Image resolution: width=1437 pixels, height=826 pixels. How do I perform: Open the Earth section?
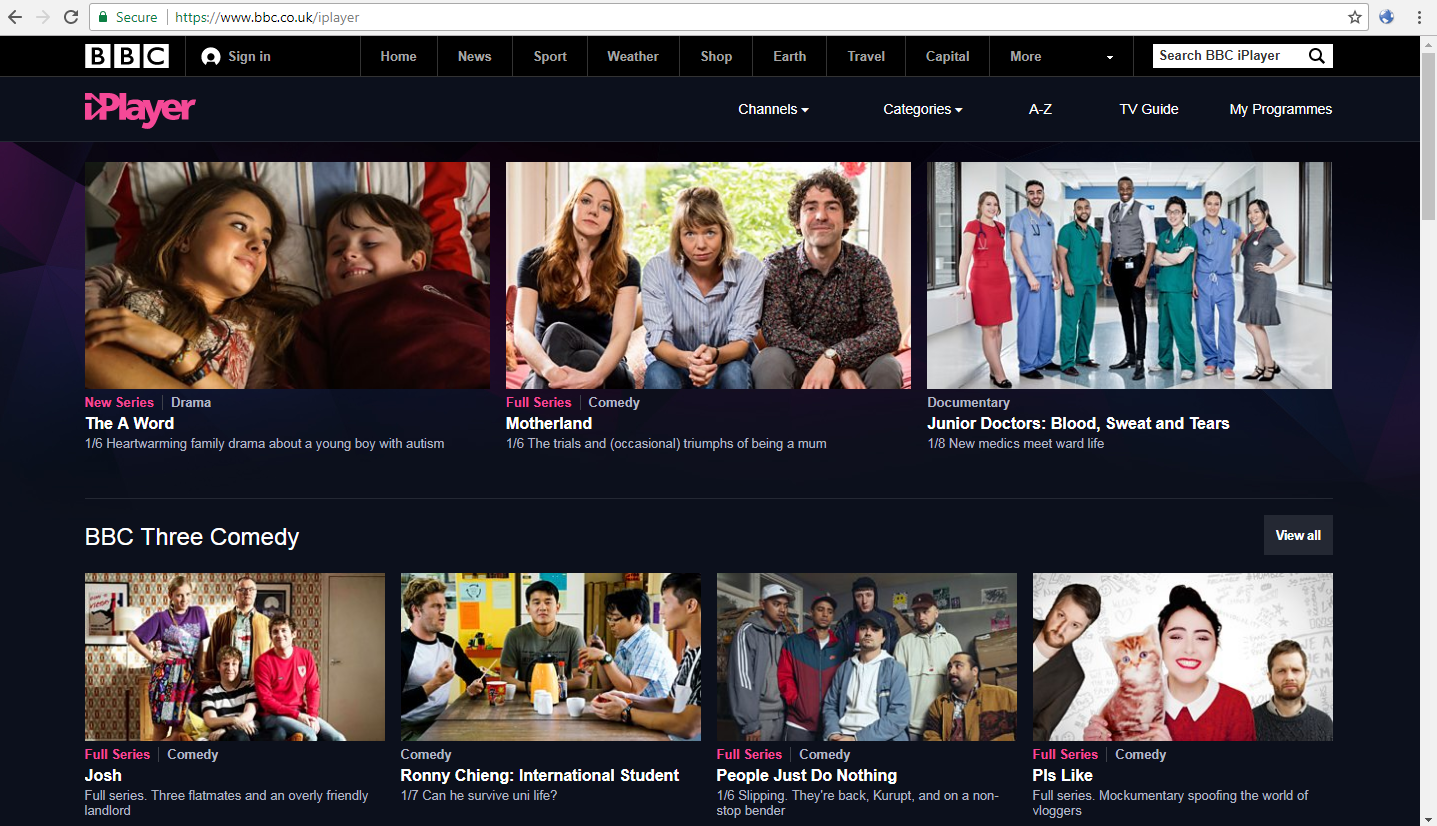click(x=789, y=56)
